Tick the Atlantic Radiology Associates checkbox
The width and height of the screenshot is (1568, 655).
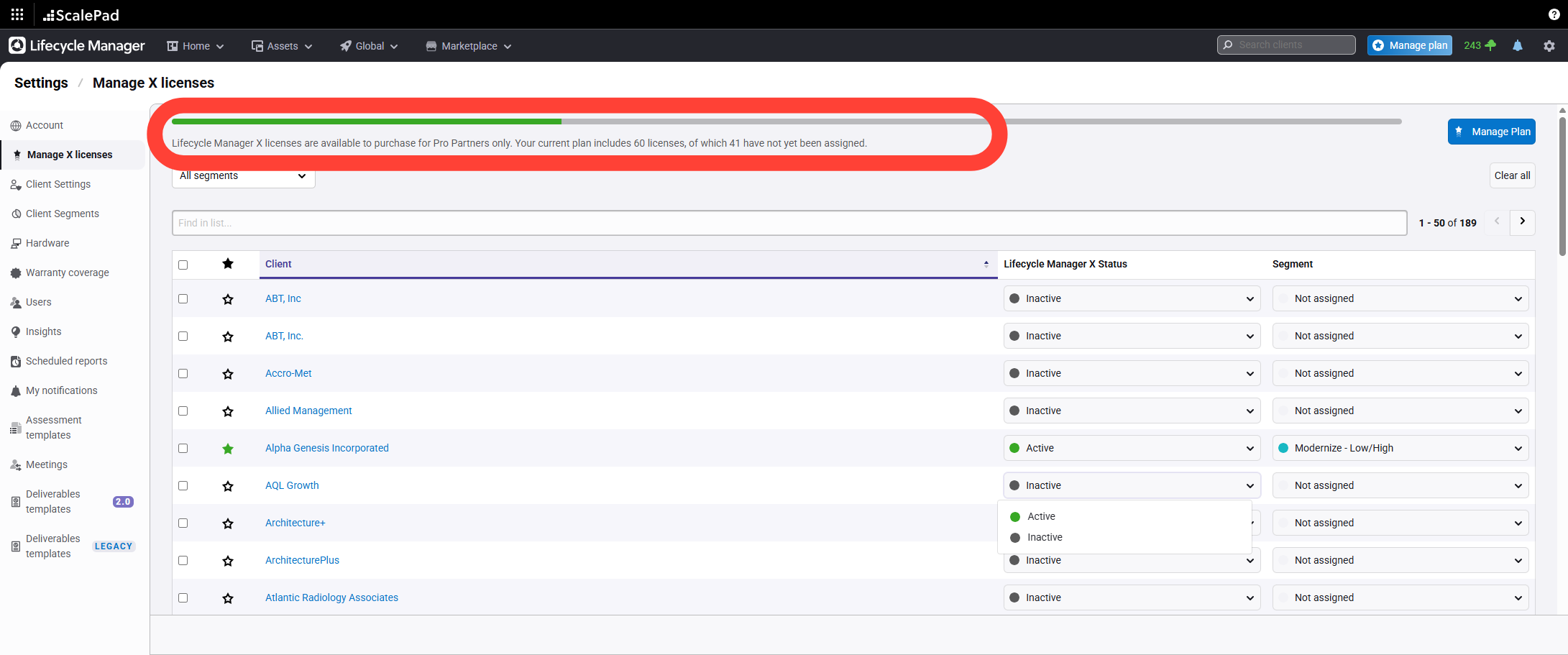tap(183, 598)
